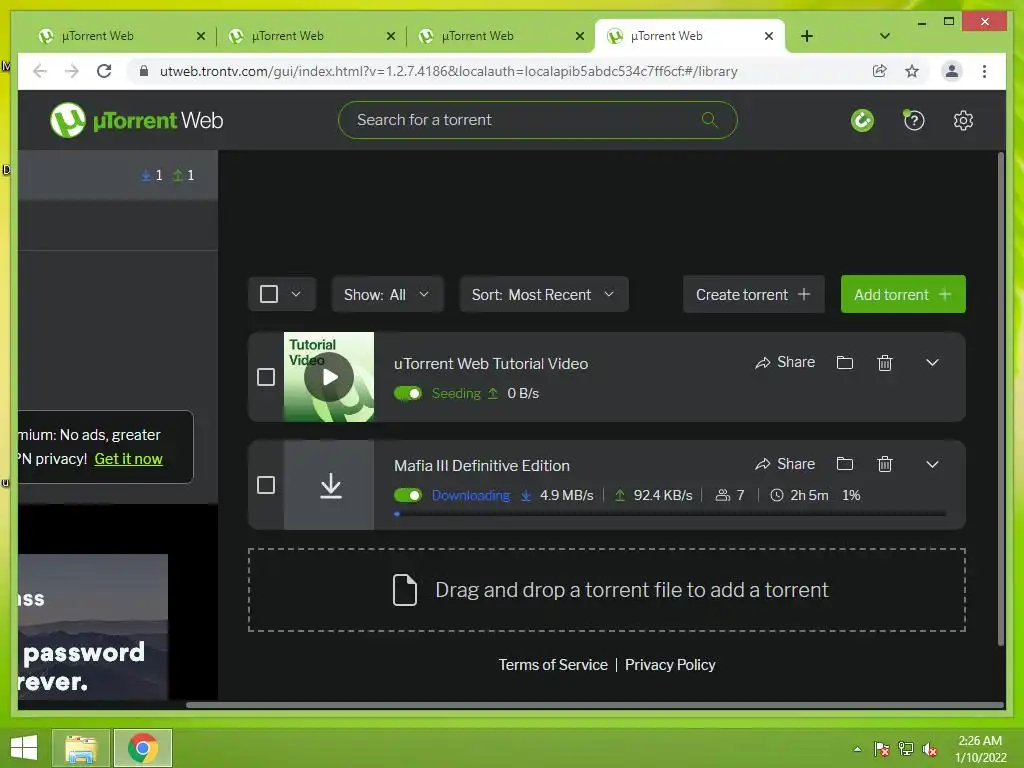Image resolution: width=1024 pixels, height=768 pixels.
Task: Go forward with the browser forward arrow
Action: coord(72,71)
